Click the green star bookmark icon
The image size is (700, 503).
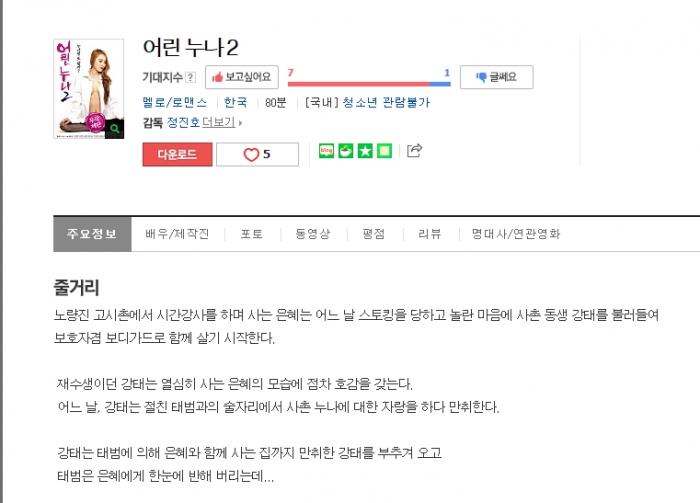coord(365,151)
